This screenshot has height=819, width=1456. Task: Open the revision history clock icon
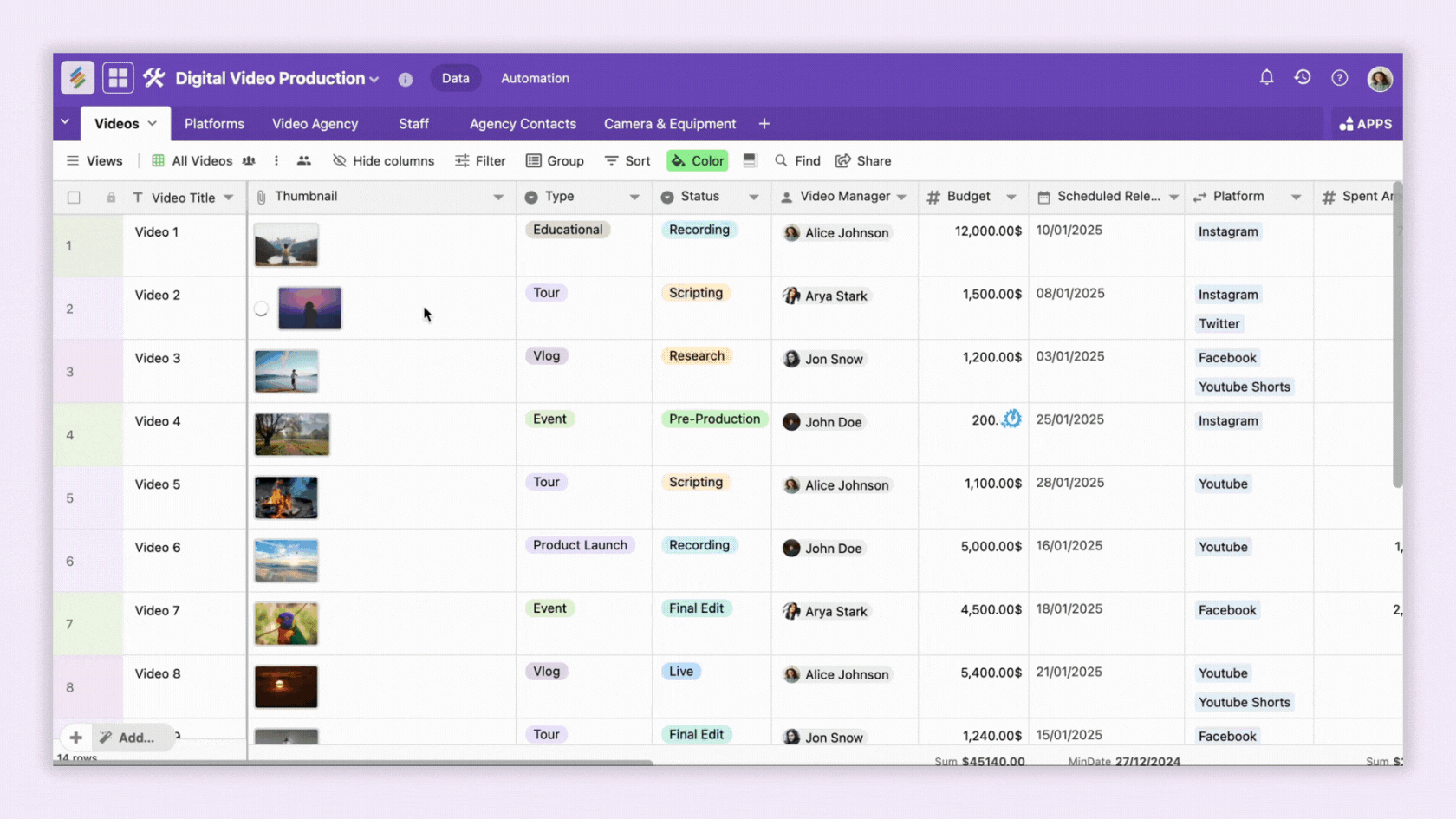click(1303, 78)
